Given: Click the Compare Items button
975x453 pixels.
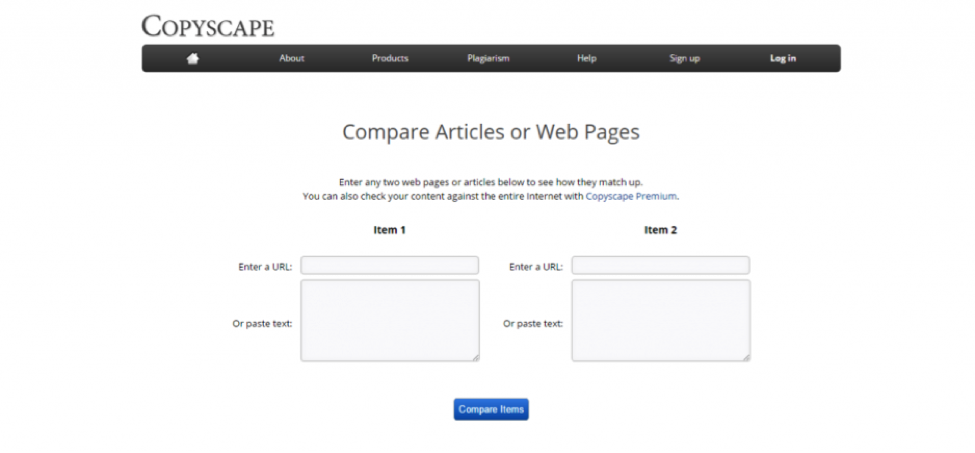Looking at the screenshot, I should pyautogui.click(x=491, y=410).
